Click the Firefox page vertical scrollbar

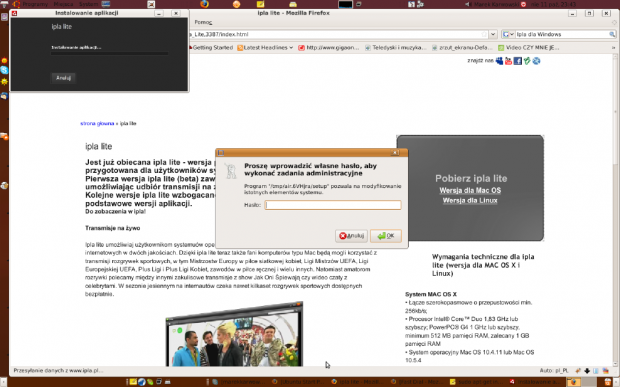click(x=616, y=210)
